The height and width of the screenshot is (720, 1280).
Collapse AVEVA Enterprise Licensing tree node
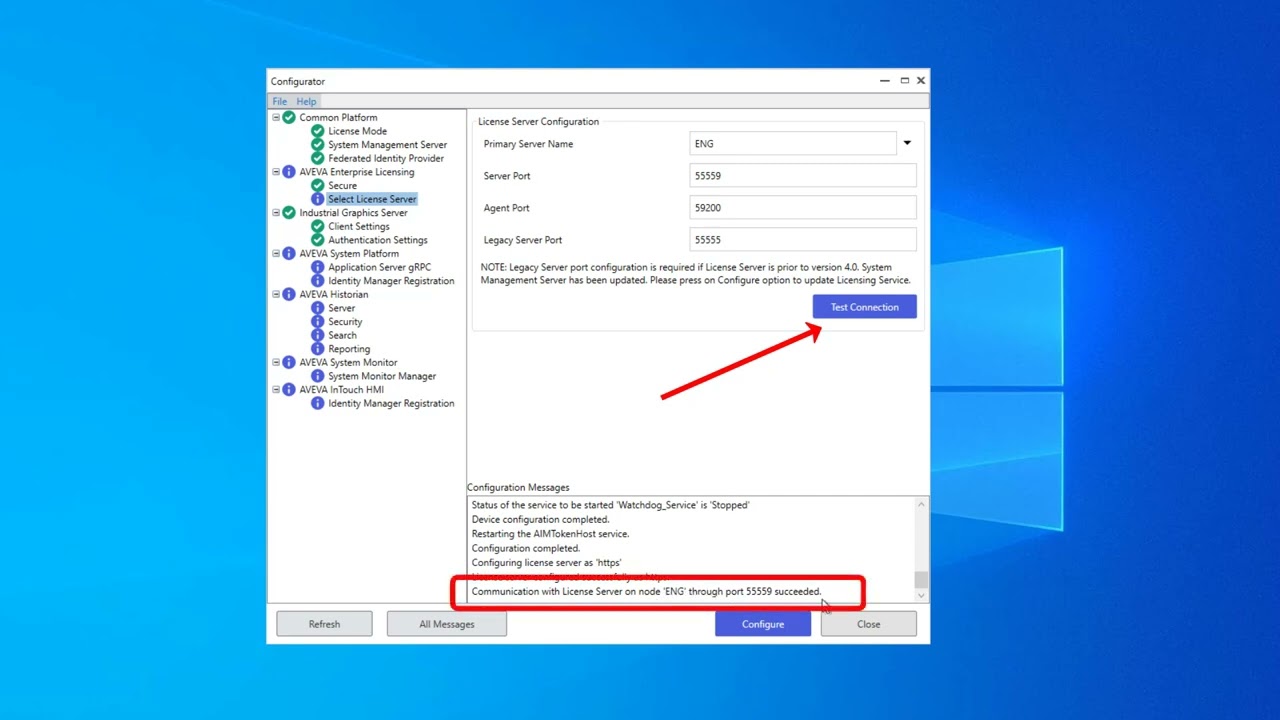click(x=276, y=172)
